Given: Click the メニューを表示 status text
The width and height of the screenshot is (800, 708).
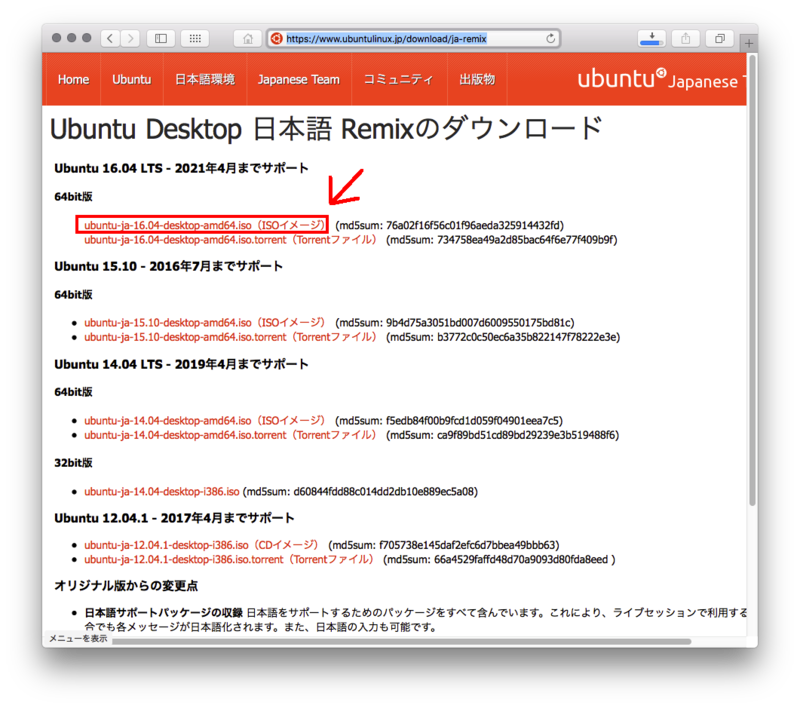Looking at the screenshot, I should click(78, 638).
